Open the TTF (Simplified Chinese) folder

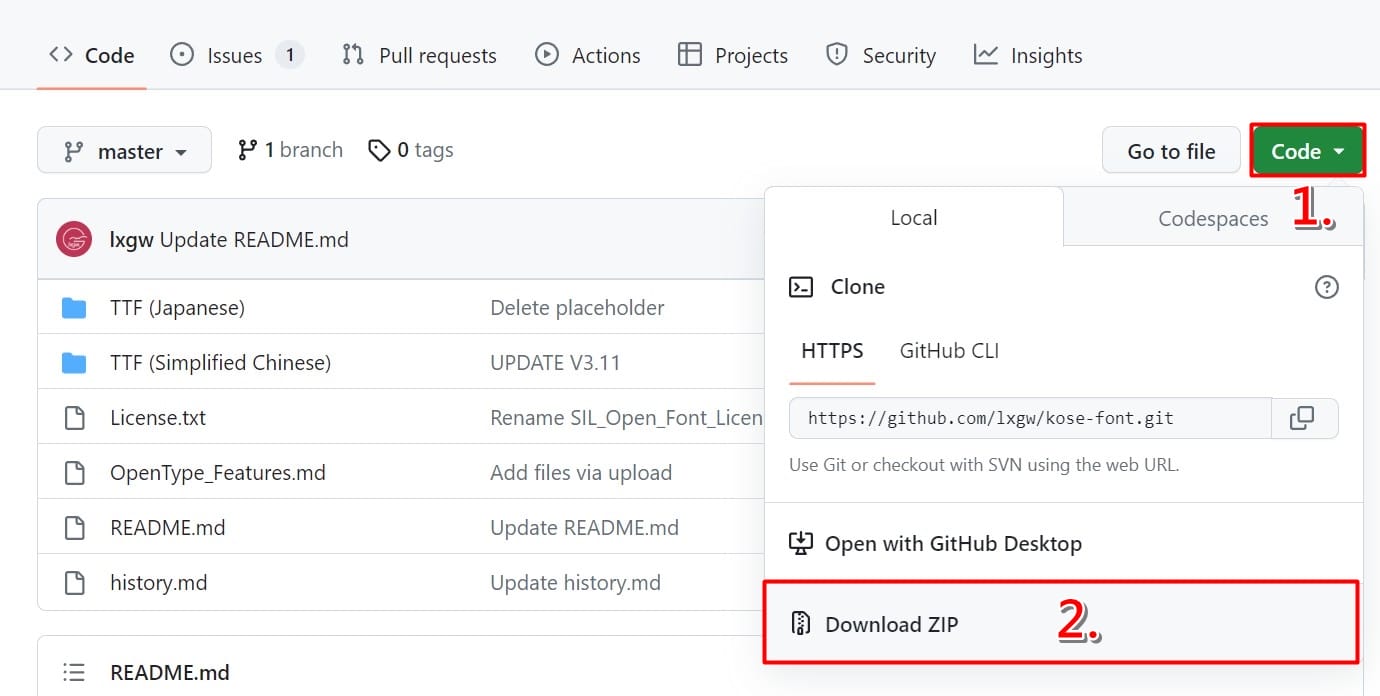coord(220,363)
